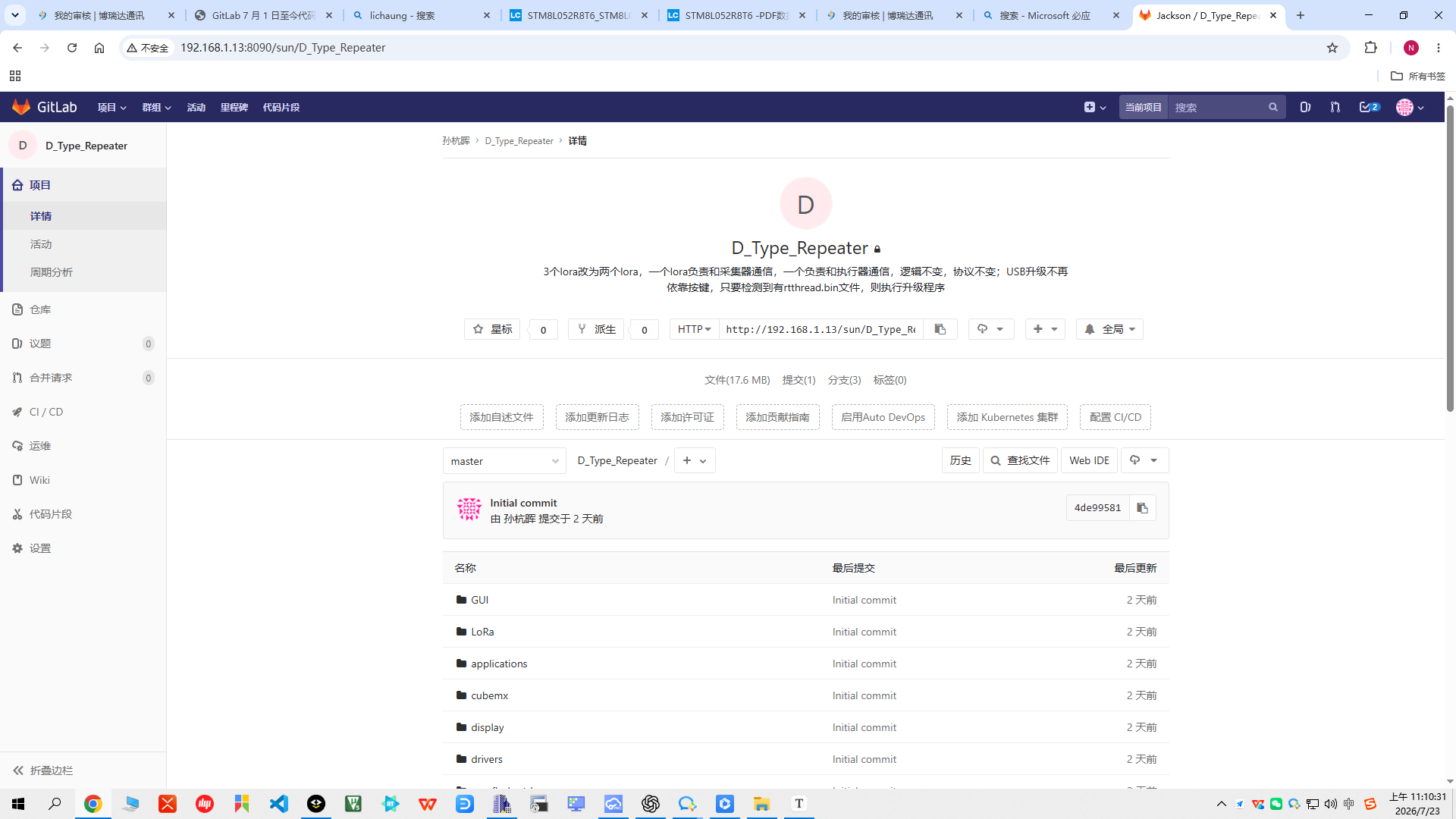
Task: Open Visual Studio Code from taskbar
Action: click(x=279, y=804)
